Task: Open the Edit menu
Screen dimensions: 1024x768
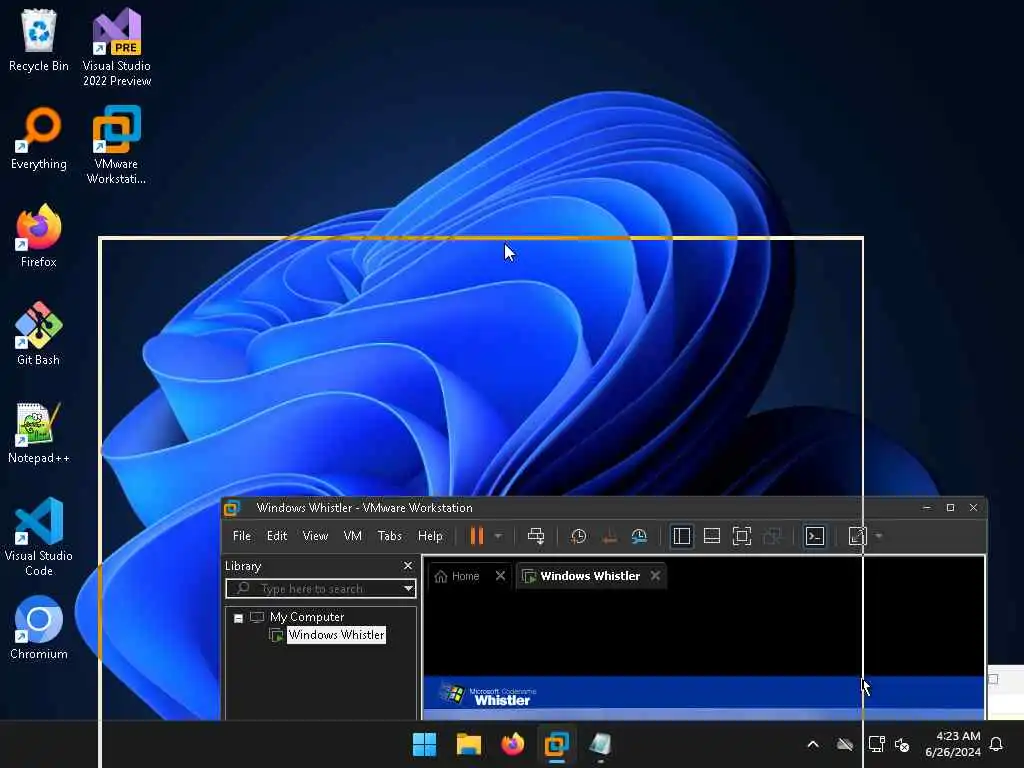Action: tap(277, 536)
